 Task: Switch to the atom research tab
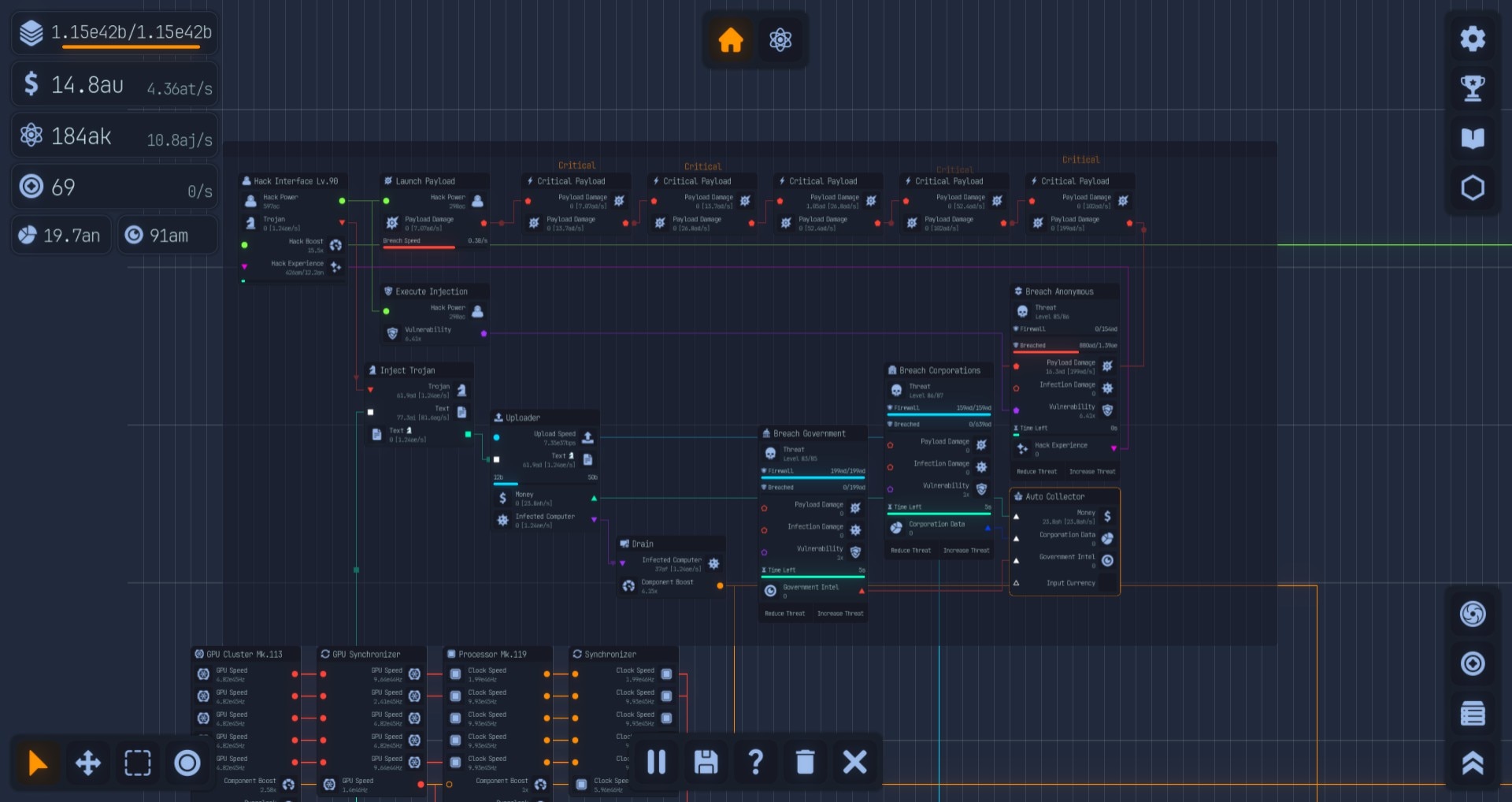(780, 39)
